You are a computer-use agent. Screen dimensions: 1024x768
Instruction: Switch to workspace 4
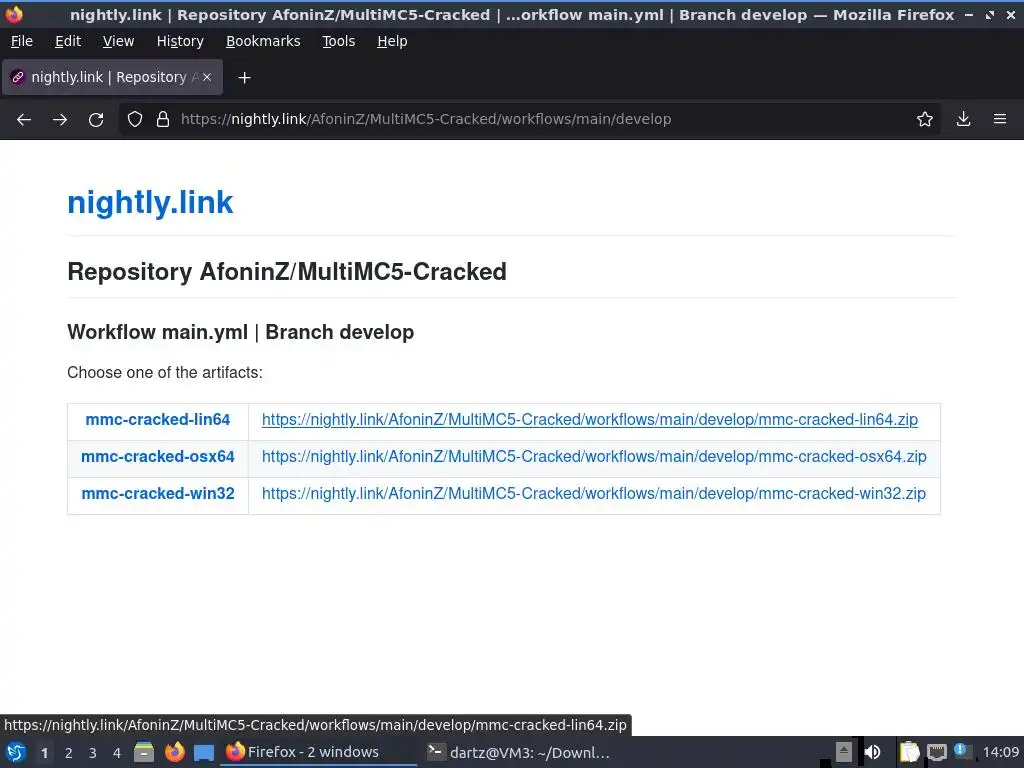pyautogui.click(x=117, y=753)
